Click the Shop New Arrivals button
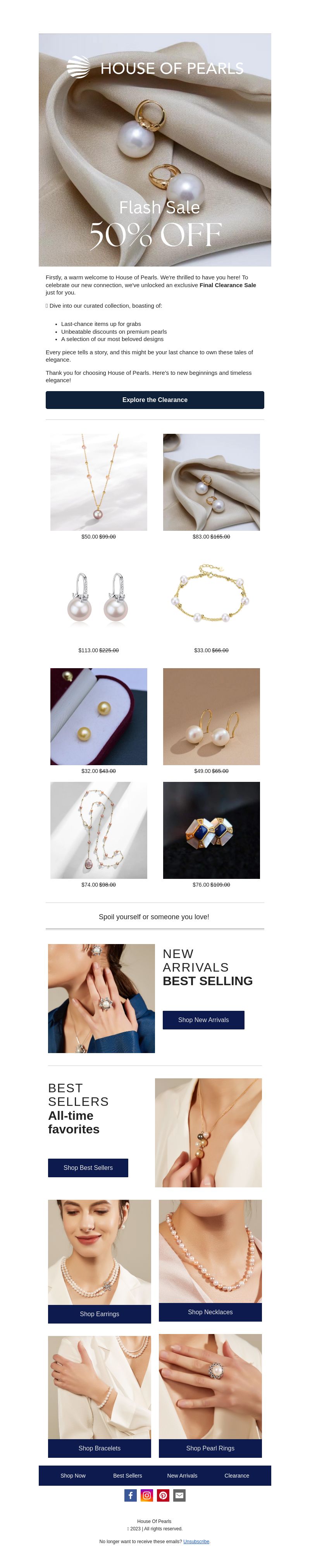Viewport: 310px width, 1568px height. (203, 1020)
